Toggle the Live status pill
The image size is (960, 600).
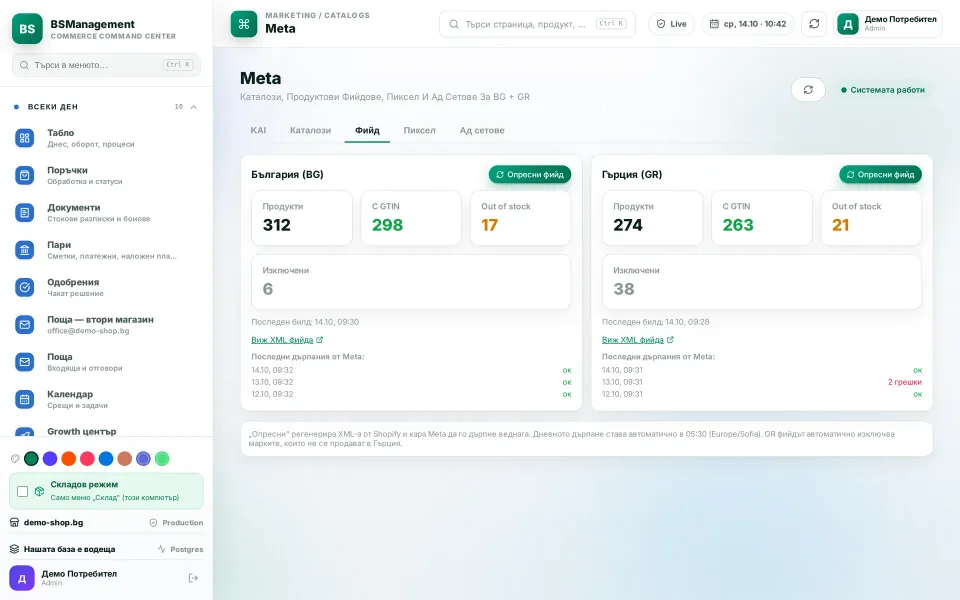671,24
